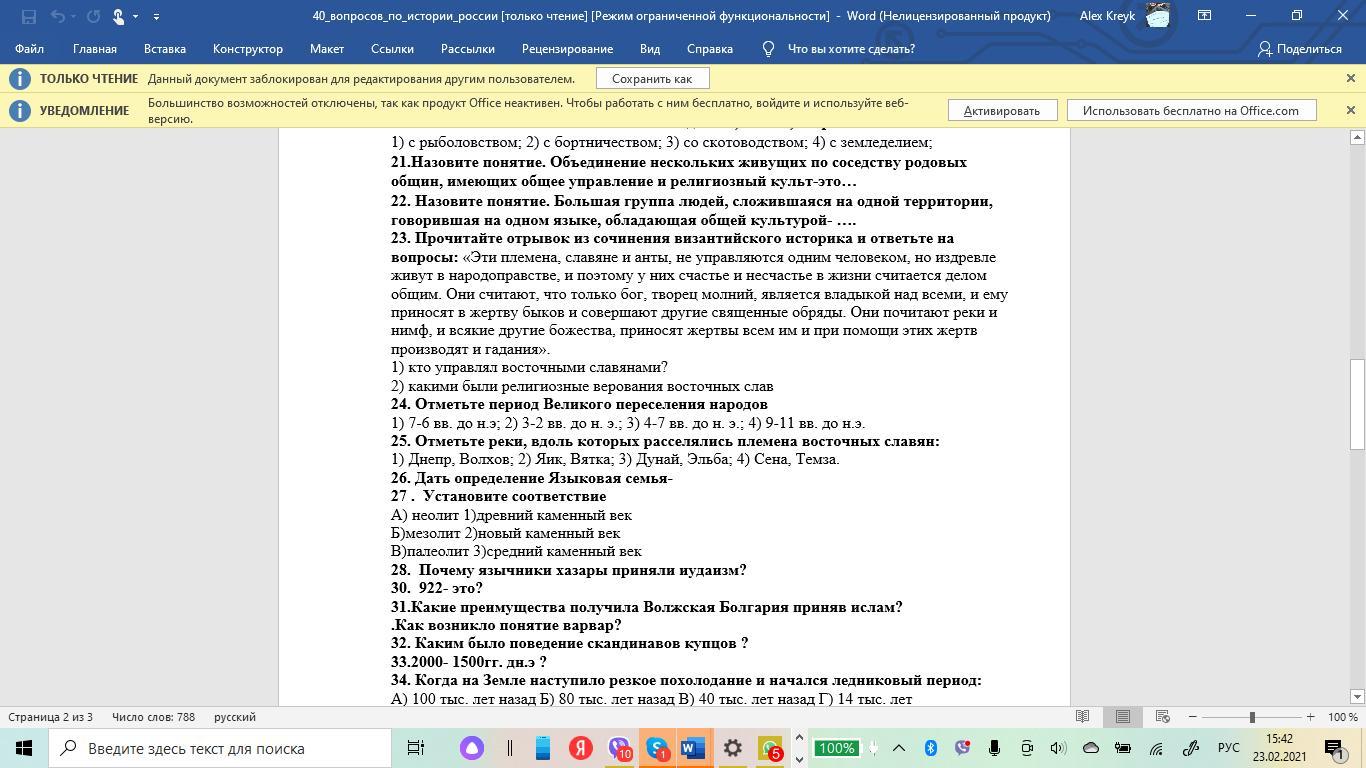Click the Сохранить как button
Image resolution: width=1366 pixels, height=768 pixels.
652,78
